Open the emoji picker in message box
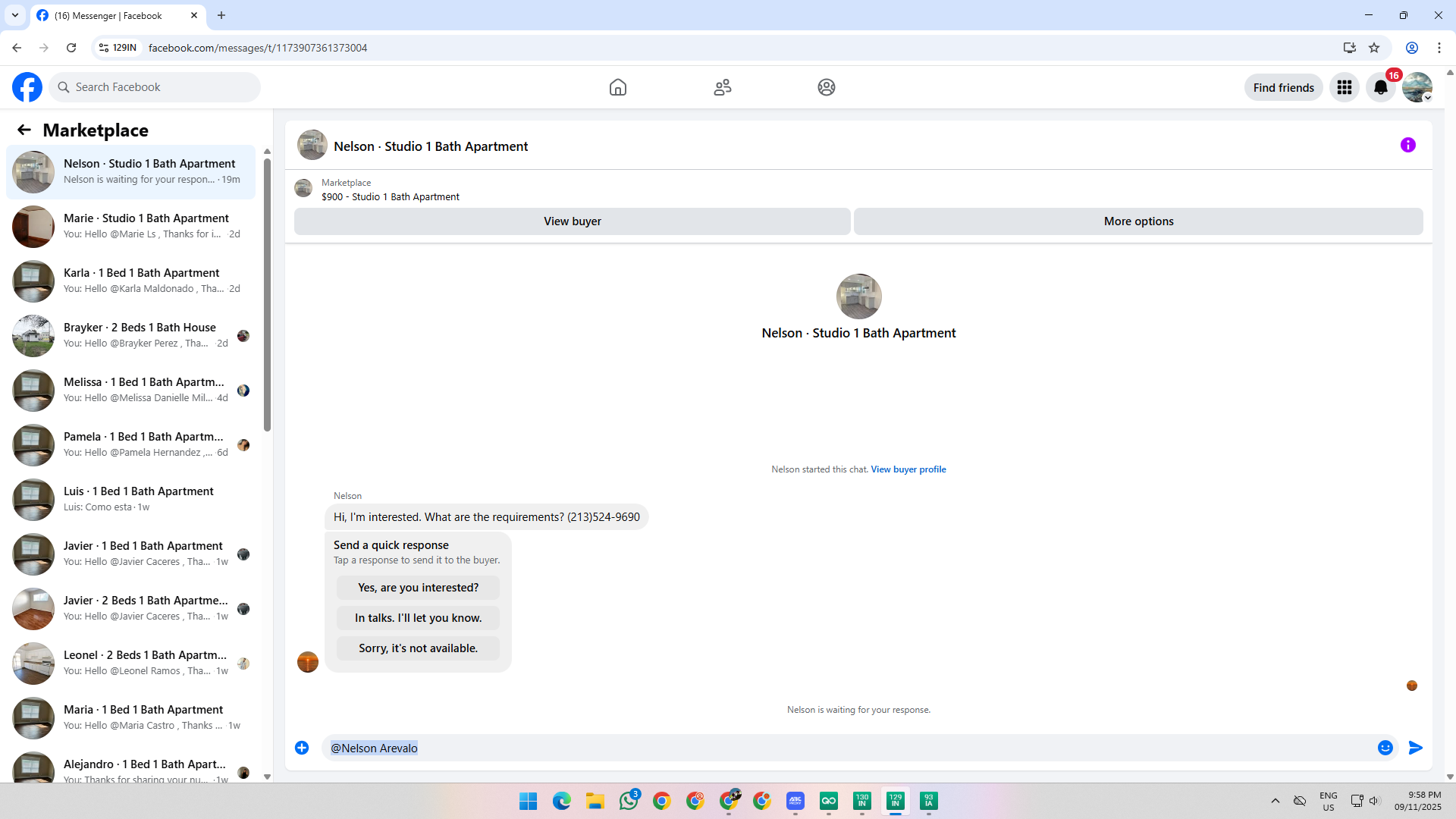The height and width of the screenshot is (819, 1456). tap(1385, 748)
